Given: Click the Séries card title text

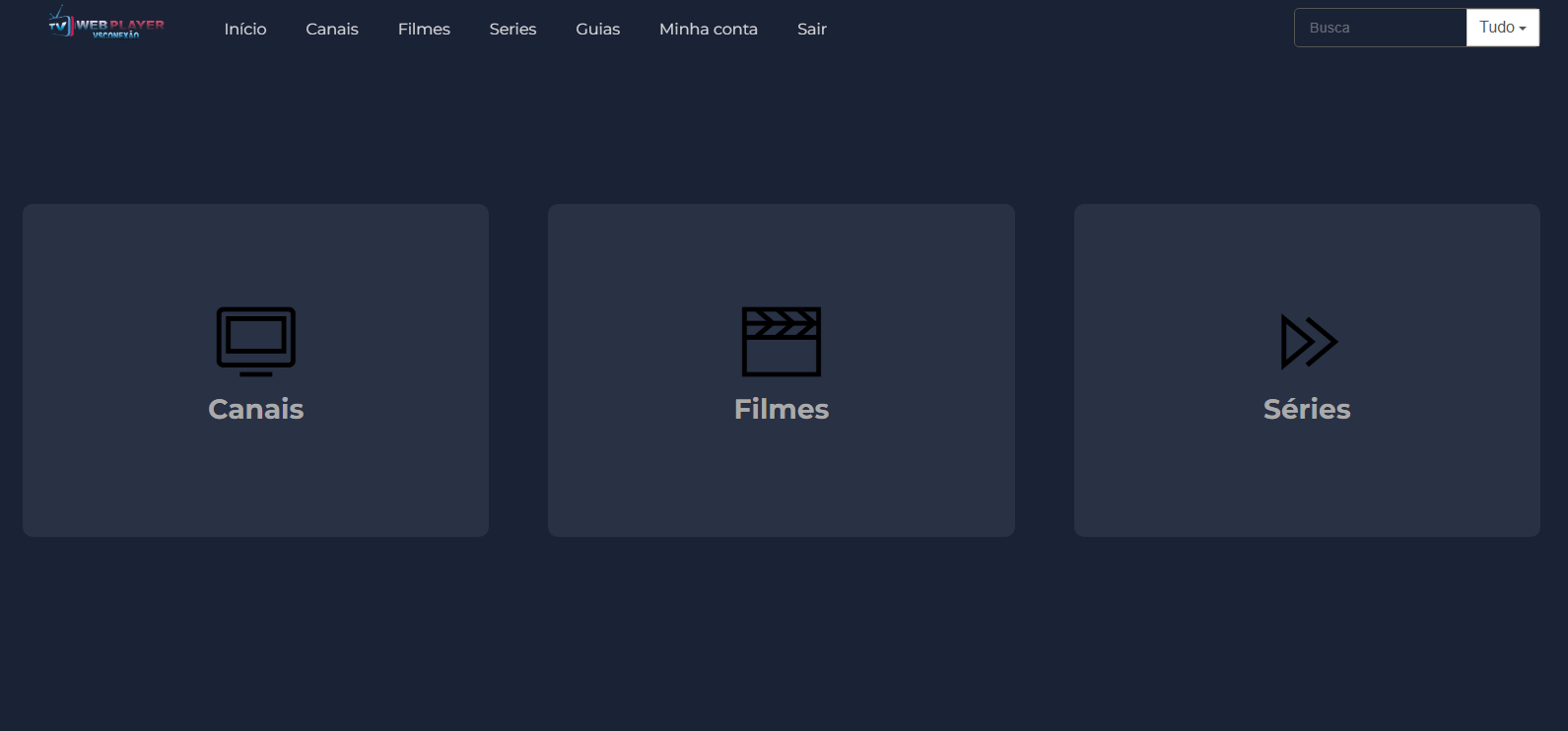Looking at the screenshot, I should click(x=1307, y=409).
